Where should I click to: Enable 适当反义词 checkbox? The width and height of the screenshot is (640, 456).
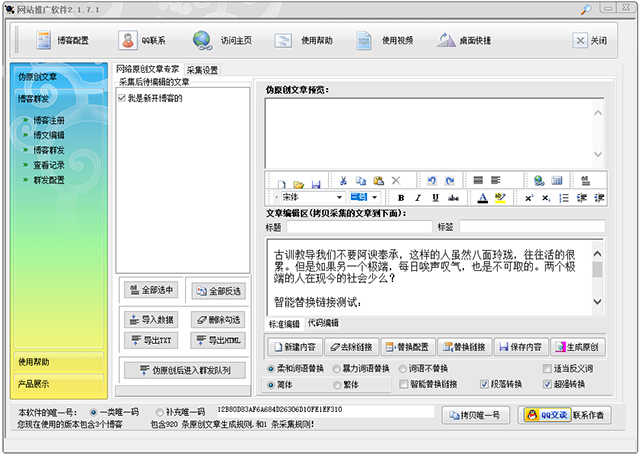point(547,369)
